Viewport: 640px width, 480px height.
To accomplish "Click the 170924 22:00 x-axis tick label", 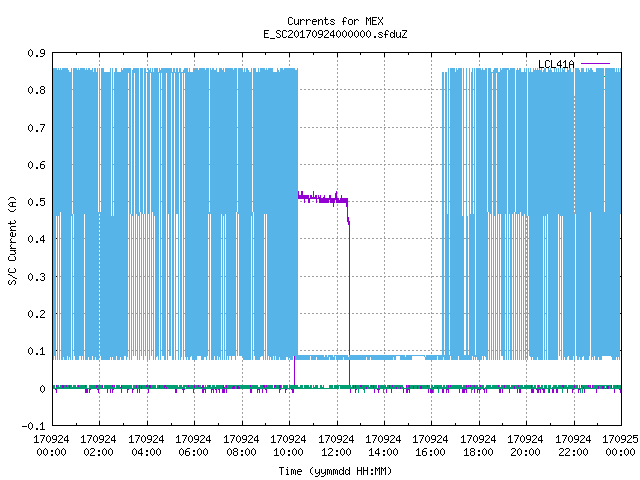I will (x=573, y=446).
